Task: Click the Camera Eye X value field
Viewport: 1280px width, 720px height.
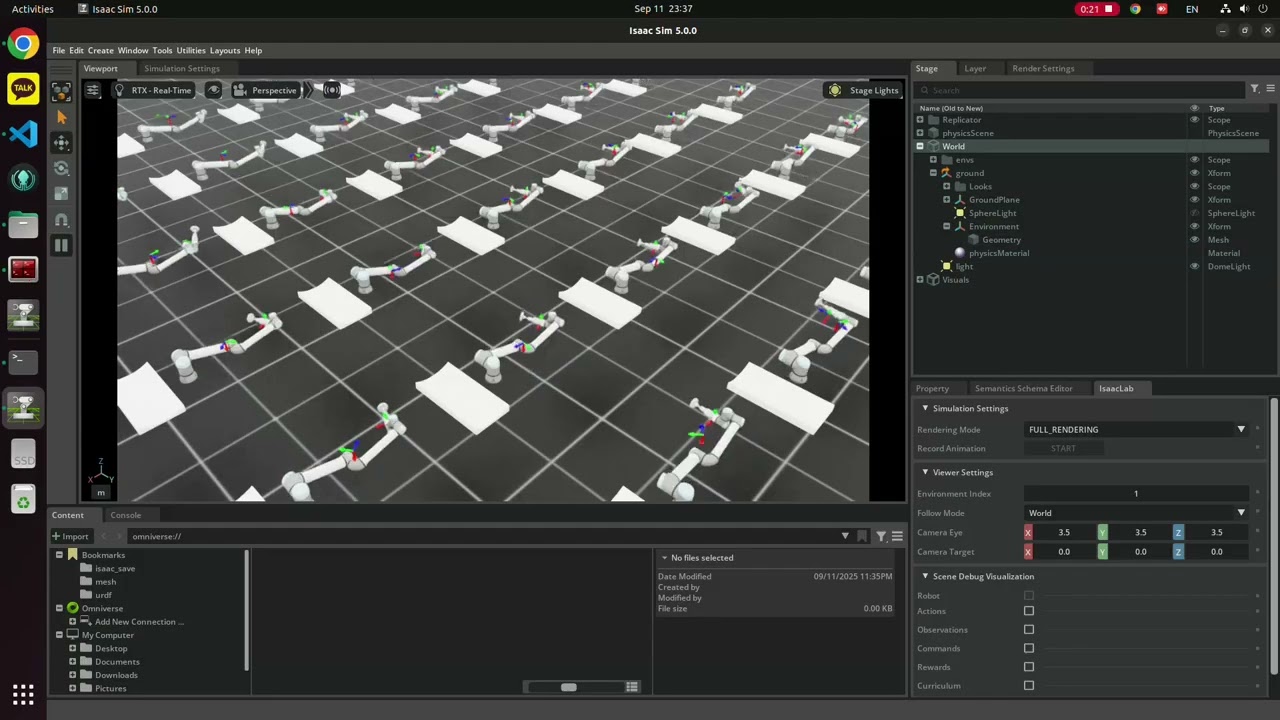Action: coord(1064,532)
